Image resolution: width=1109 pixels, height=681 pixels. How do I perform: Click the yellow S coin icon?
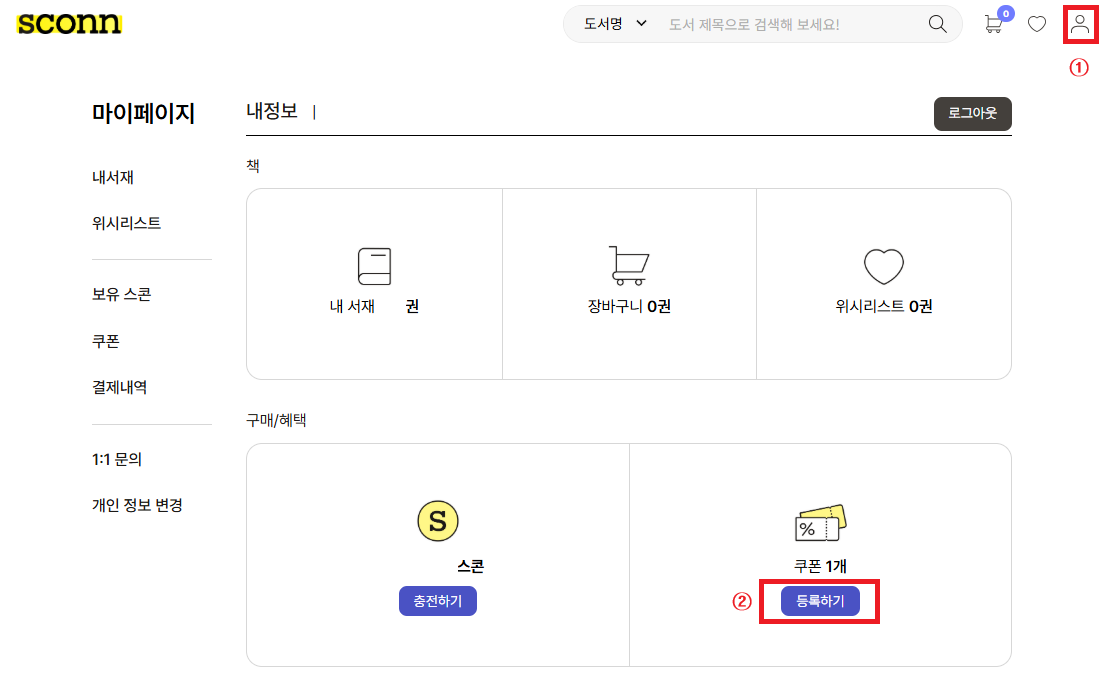tap(437, 521)
